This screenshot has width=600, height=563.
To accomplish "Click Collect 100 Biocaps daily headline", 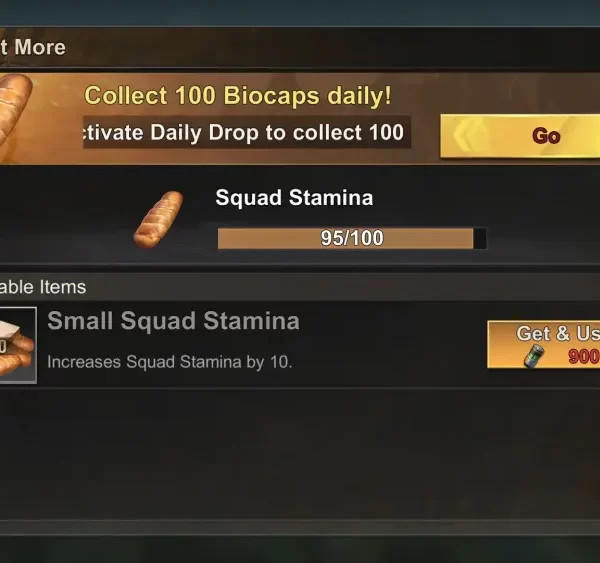I will pos(238,95).
